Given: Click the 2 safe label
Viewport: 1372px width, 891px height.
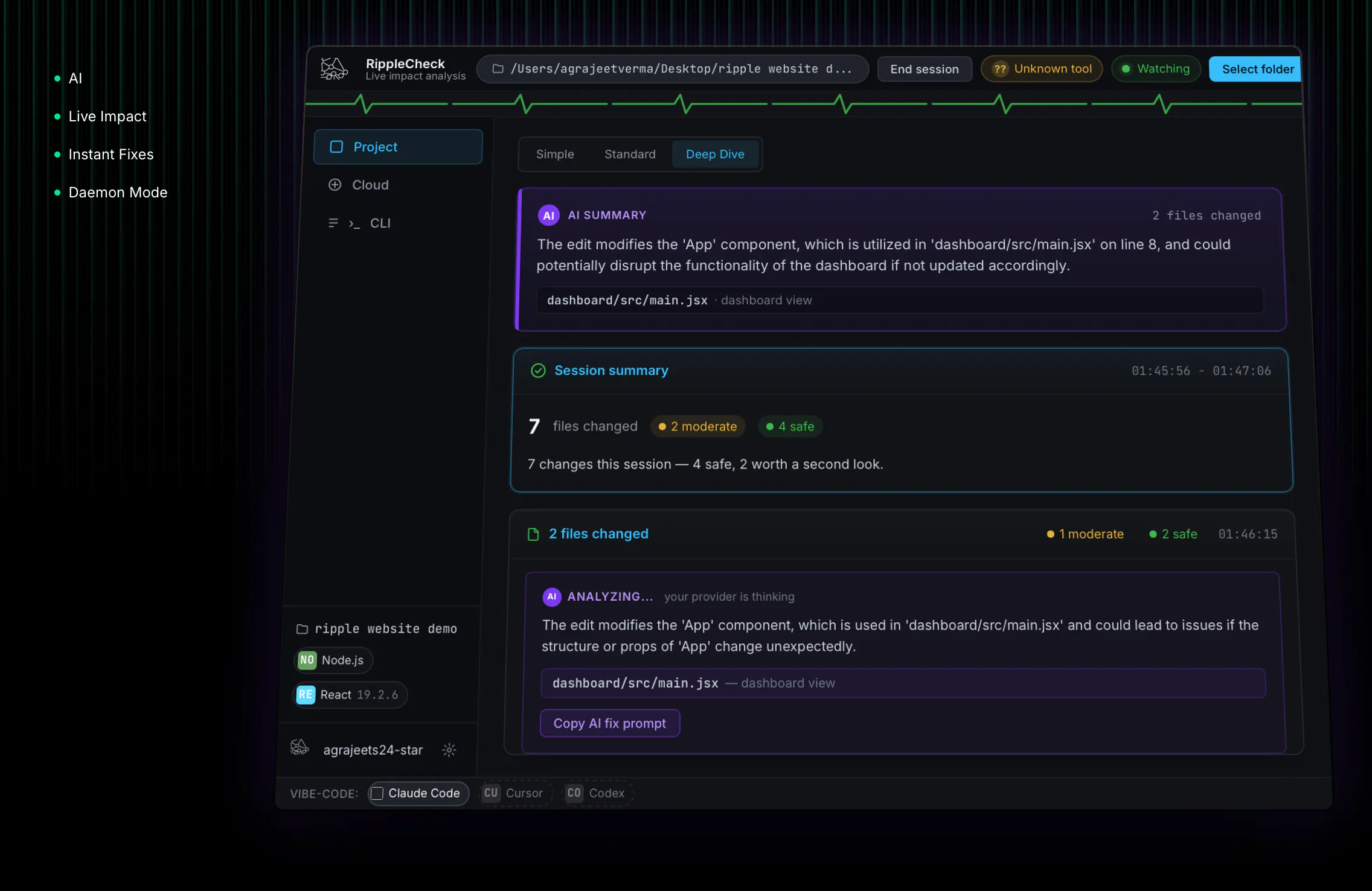Looking at the screenshot, I should pyautogui.click(x=1173, y=534).
